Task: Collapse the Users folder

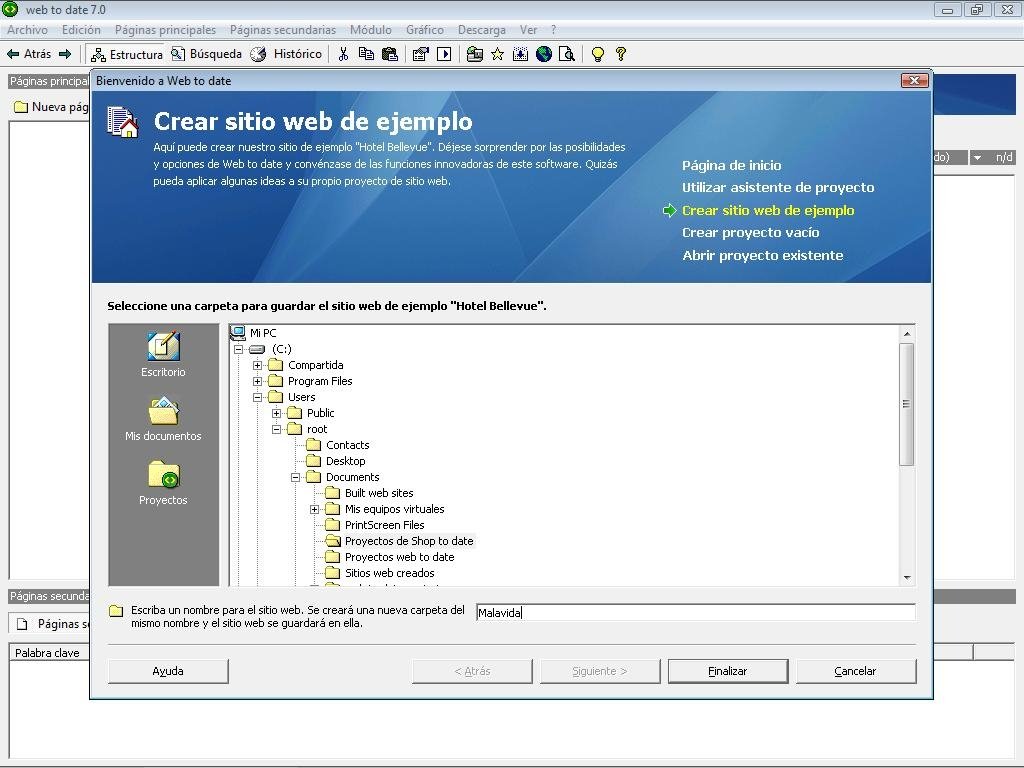Action: point(257,397)
